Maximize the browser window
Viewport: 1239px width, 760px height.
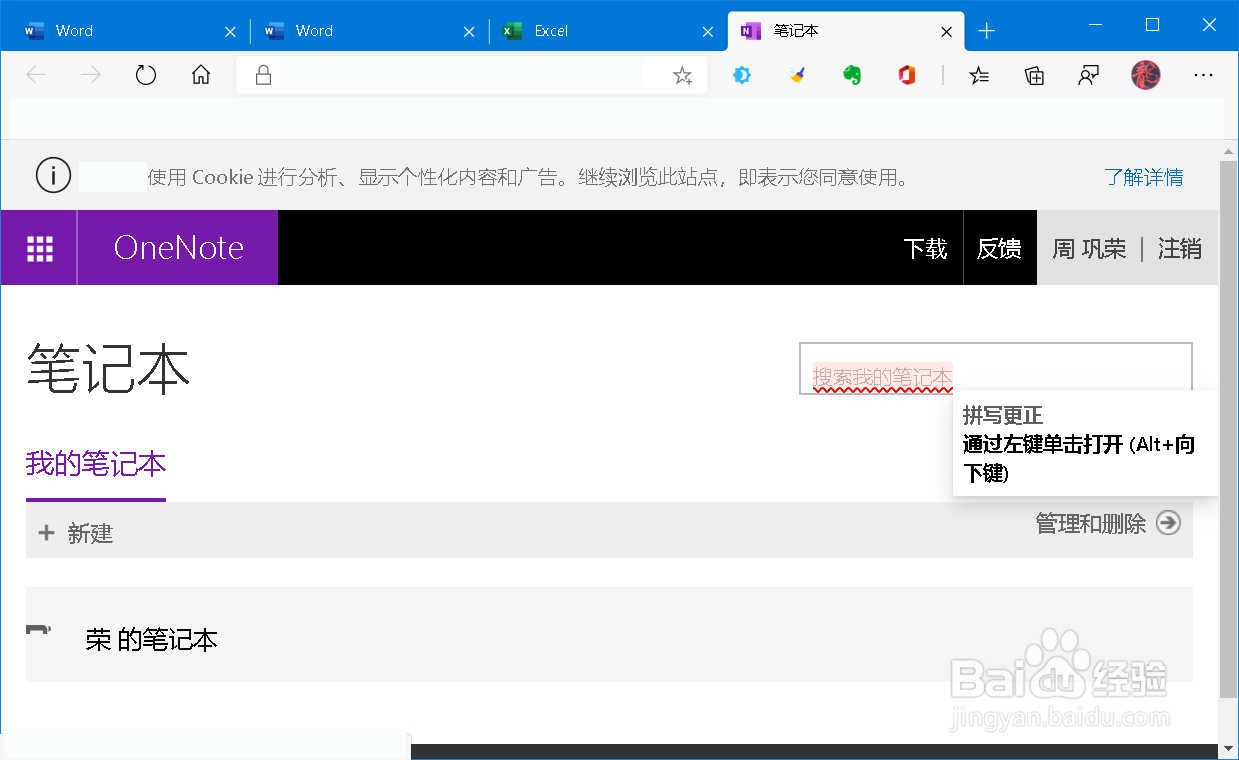point(1152,25)
